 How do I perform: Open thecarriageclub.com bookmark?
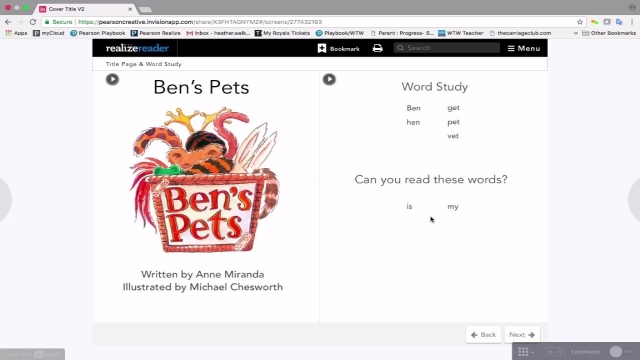(520, 33)
